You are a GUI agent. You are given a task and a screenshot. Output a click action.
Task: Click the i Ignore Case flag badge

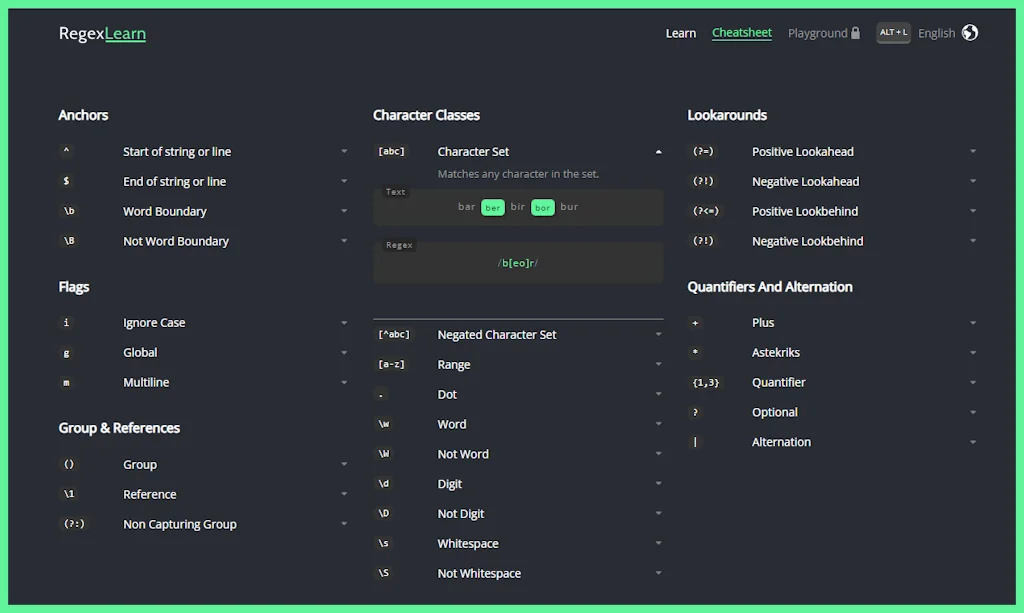[66, 322]
